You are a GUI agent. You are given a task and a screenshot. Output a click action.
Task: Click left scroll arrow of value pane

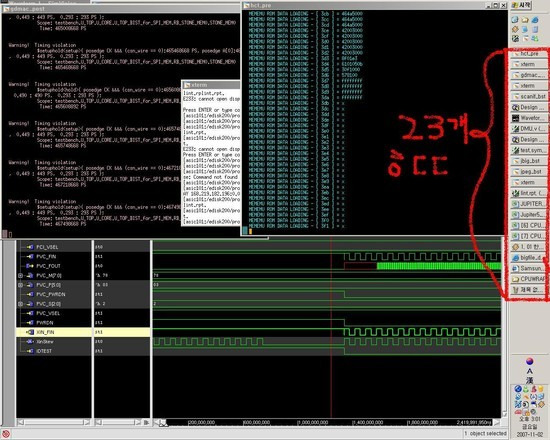tap(99, 422)
